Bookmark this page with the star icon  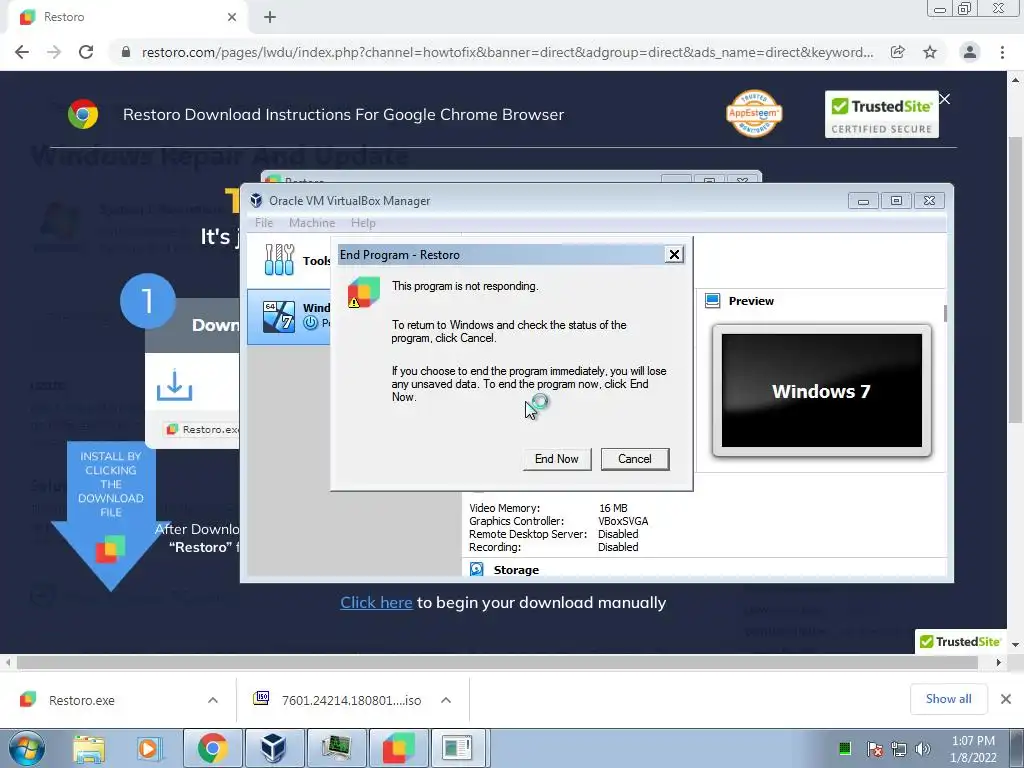930,52
